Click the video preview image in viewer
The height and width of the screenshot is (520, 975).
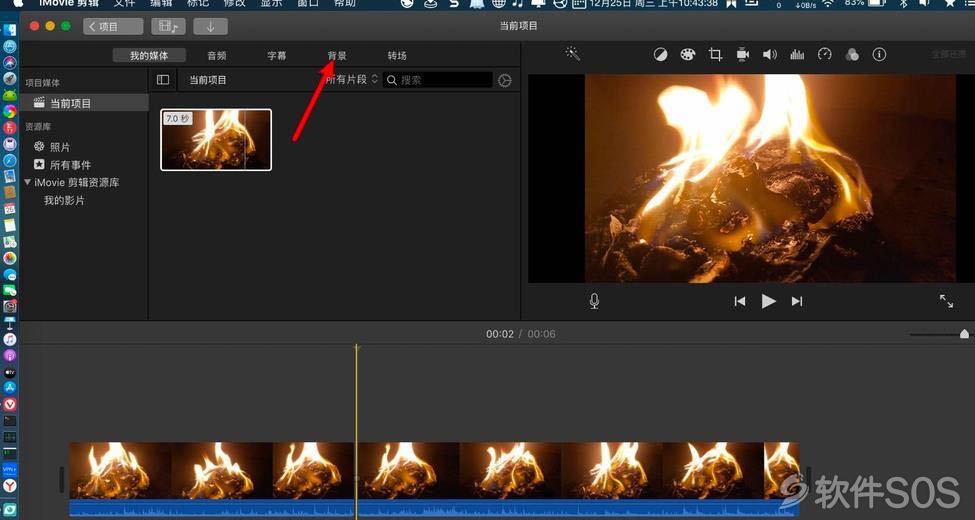[x=770, y=179]
